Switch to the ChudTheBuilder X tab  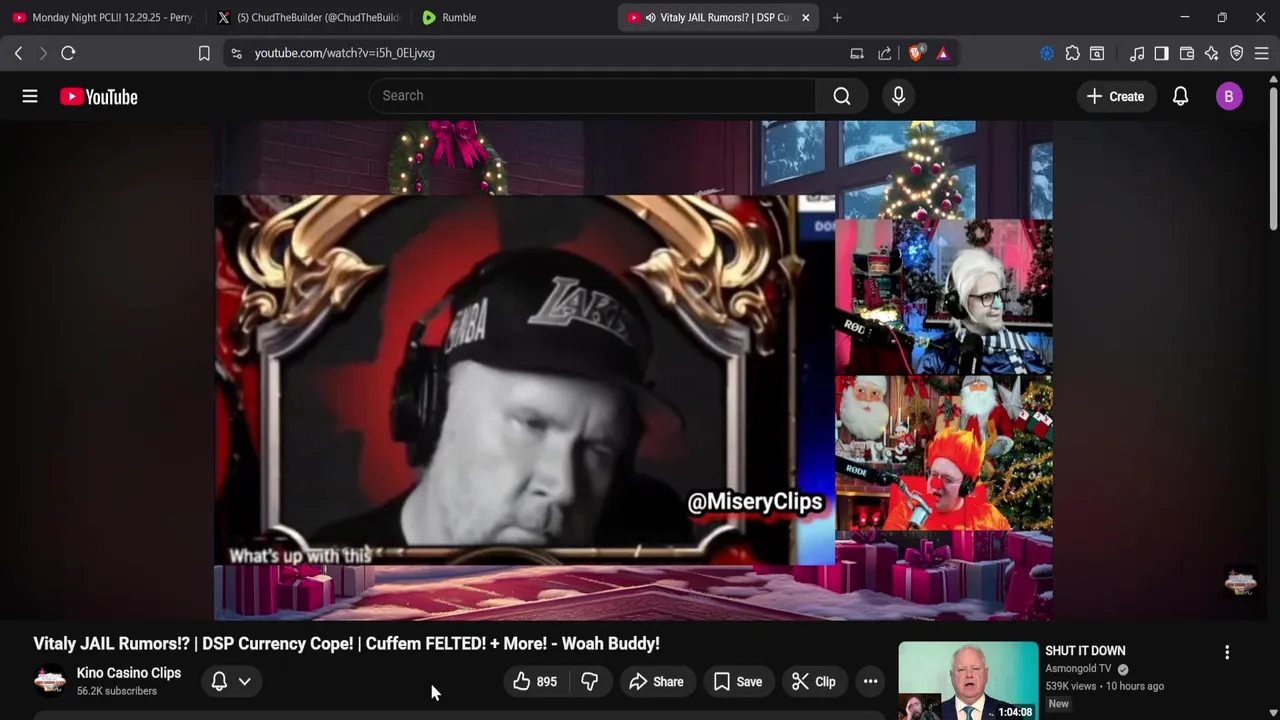tap(309, 17)
